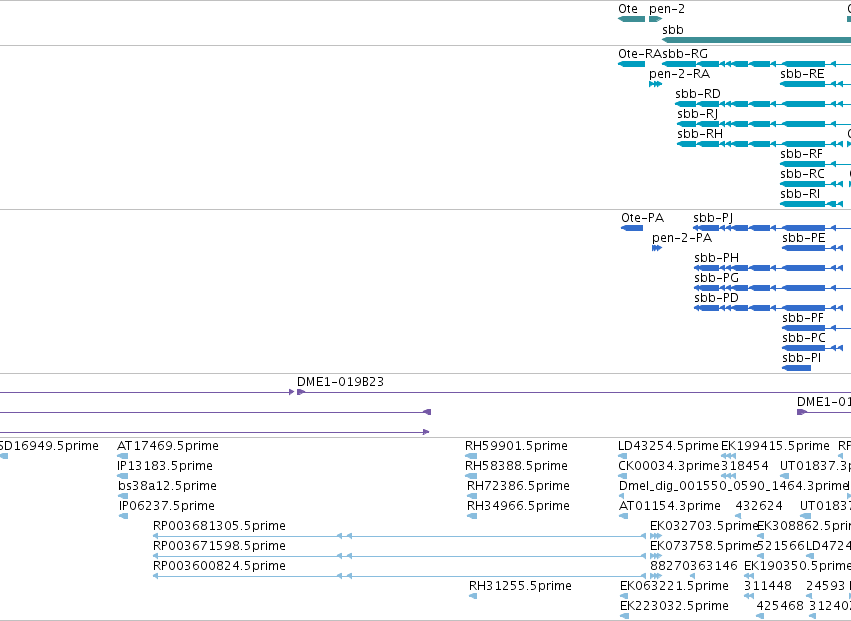Select the 432624 EST label
The image size is (851, 621).
coord(759,506)
